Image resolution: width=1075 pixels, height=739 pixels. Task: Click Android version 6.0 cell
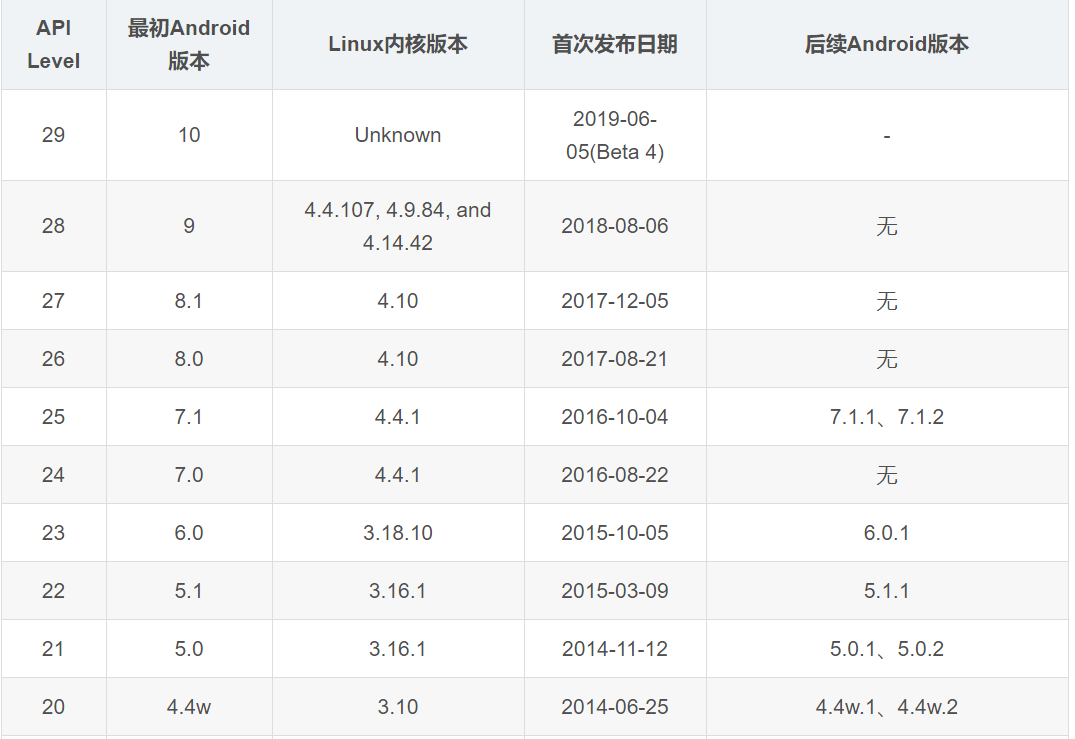click(x=189, y=533)
